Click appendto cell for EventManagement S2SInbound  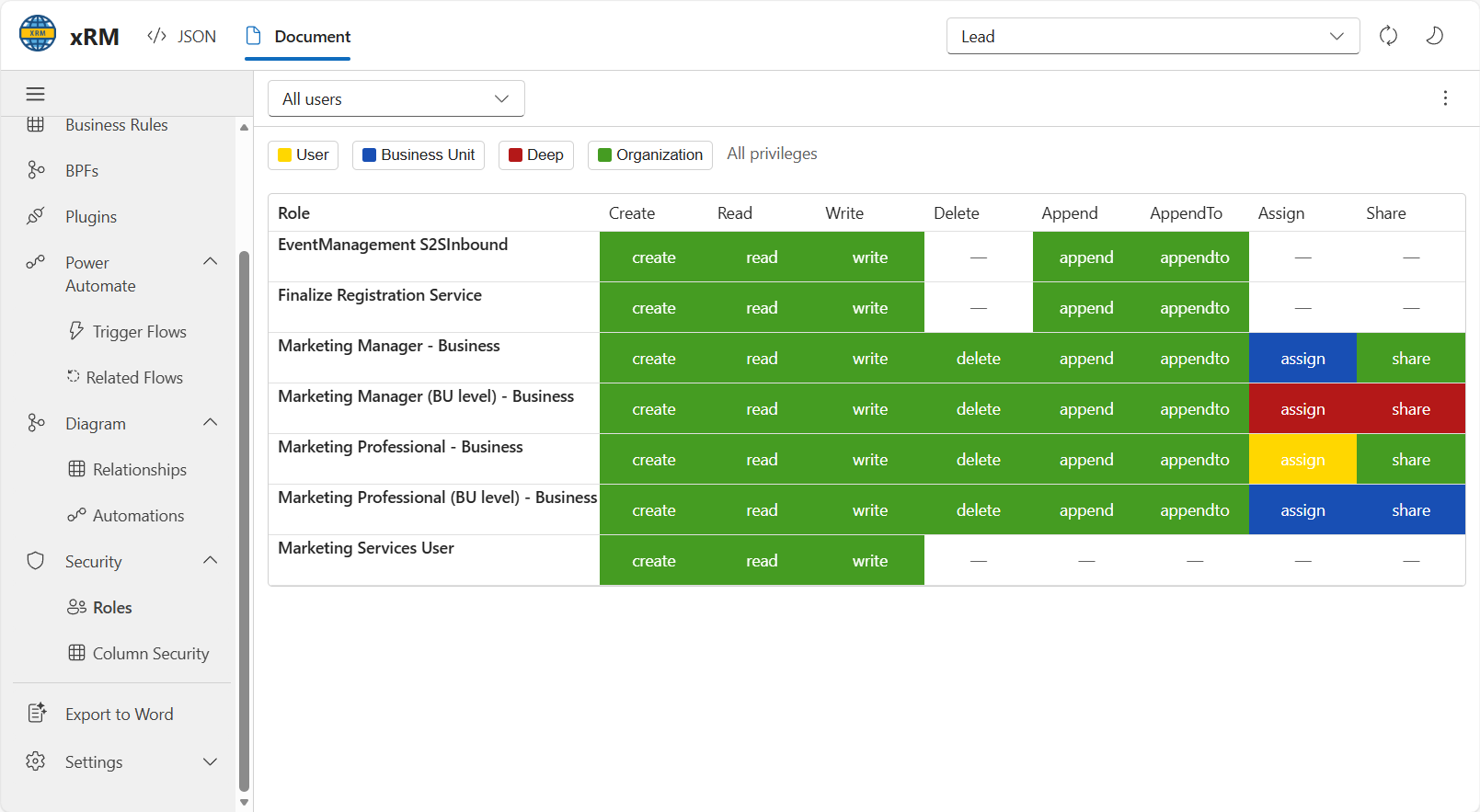(1195, 257)
